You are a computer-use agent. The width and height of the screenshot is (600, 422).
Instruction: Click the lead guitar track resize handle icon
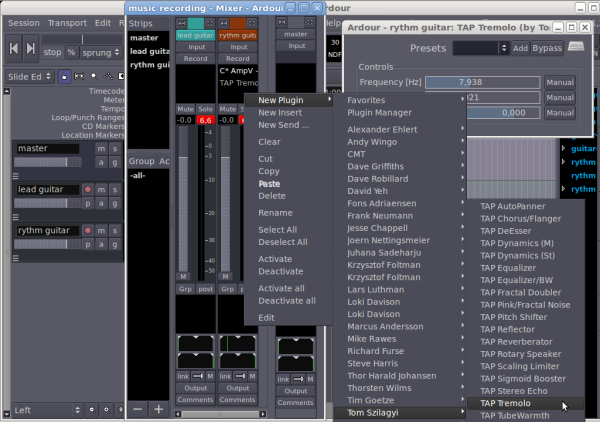pos(16,217)
